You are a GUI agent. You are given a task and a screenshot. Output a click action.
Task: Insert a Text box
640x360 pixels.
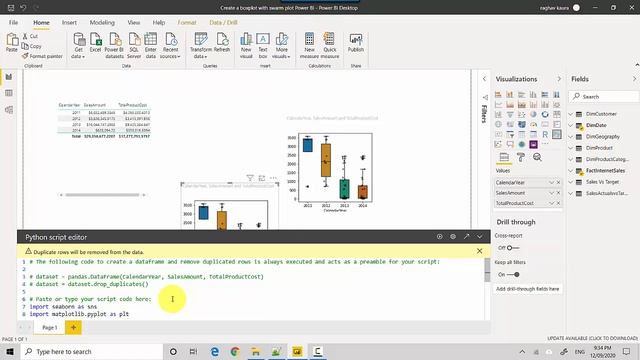(x=263, y=46)
